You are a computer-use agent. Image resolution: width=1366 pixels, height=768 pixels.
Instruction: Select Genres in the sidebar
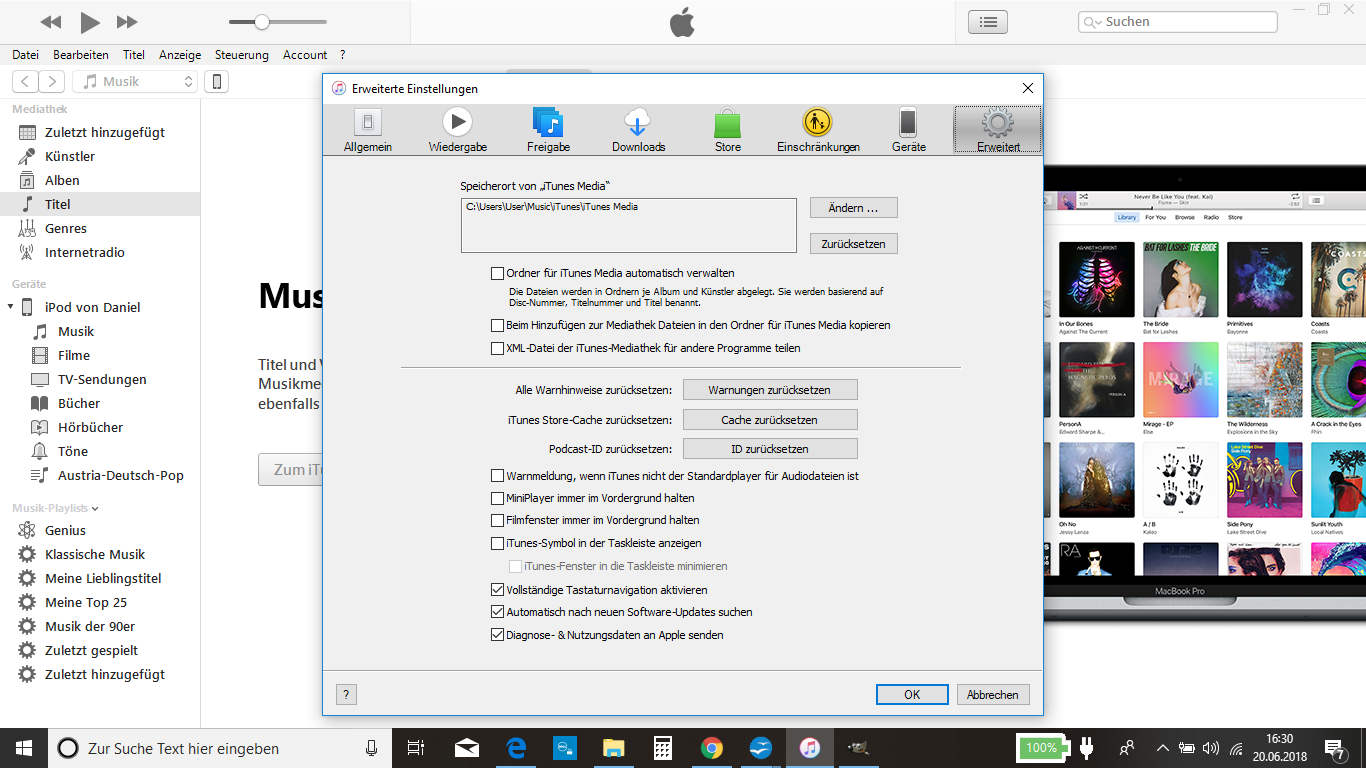coord(100,228)
